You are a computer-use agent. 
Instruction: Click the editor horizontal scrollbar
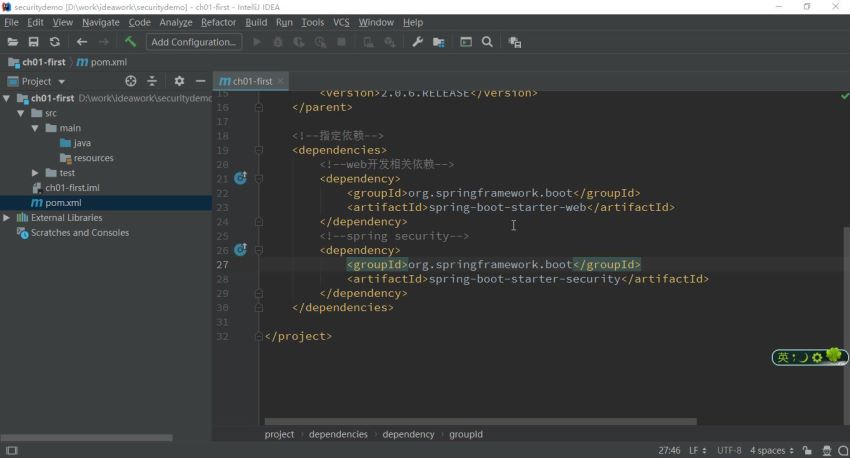coord(480,421)
